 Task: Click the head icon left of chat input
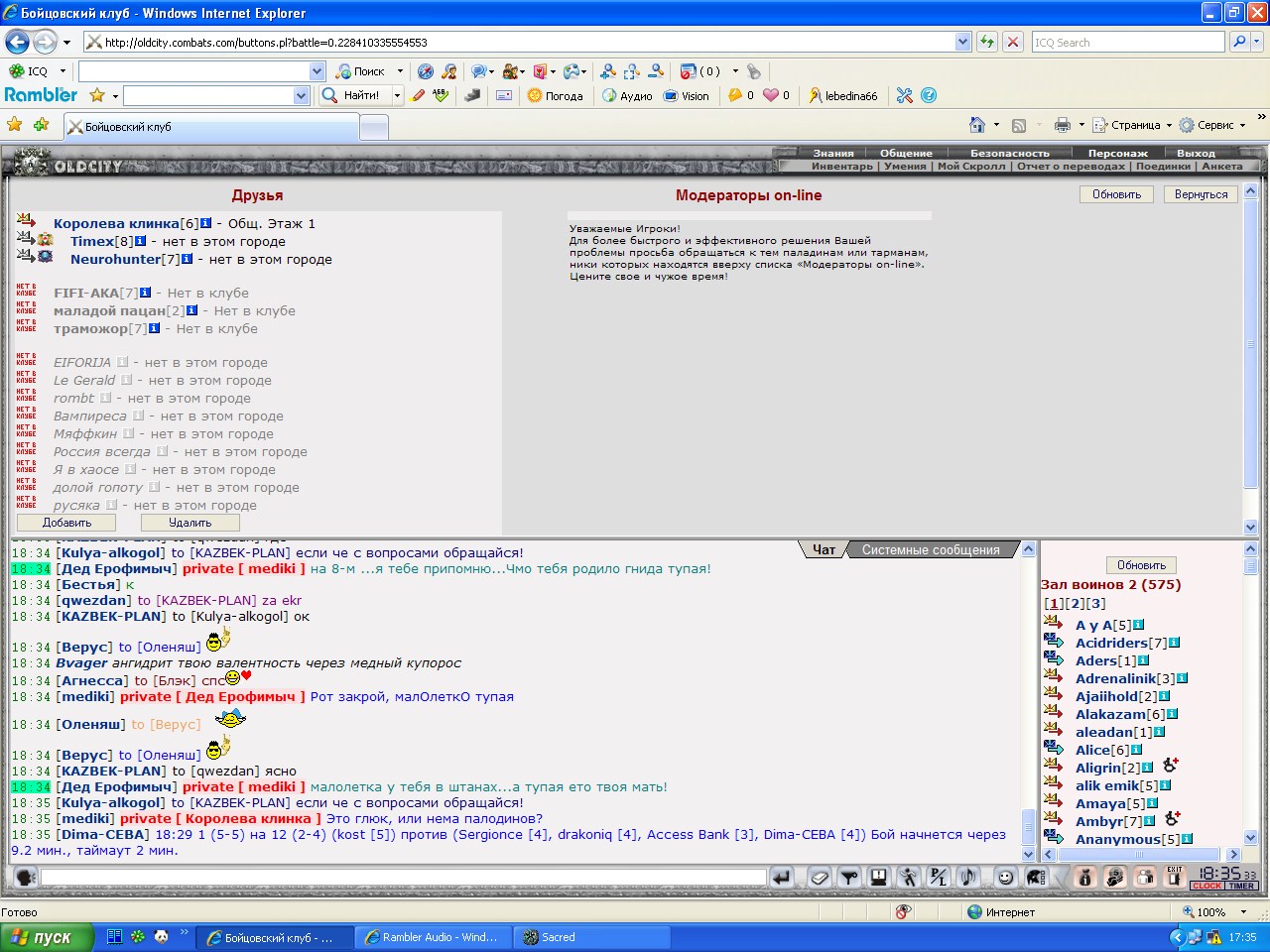pyautogui.click(x=26, y=878)
